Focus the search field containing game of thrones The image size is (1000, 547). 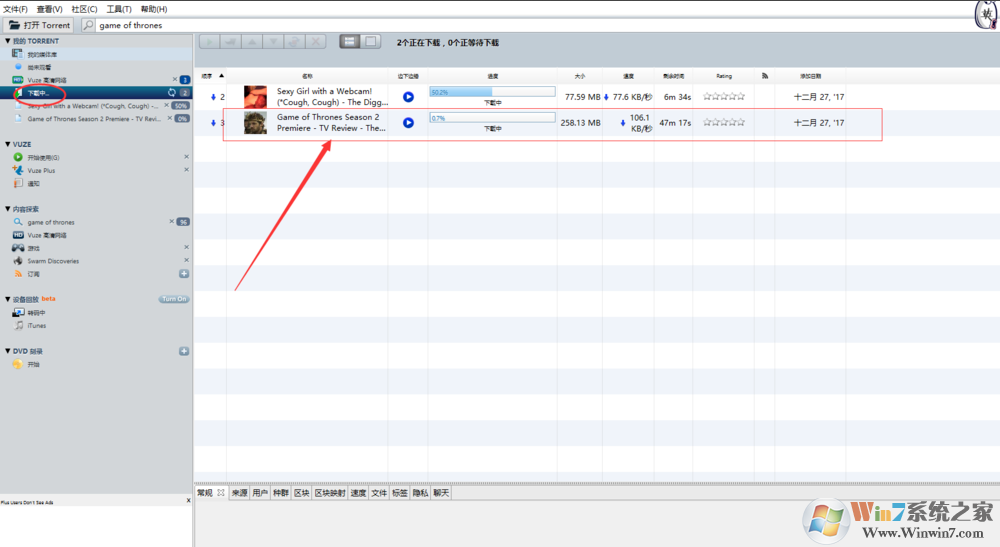pos(536,25)
